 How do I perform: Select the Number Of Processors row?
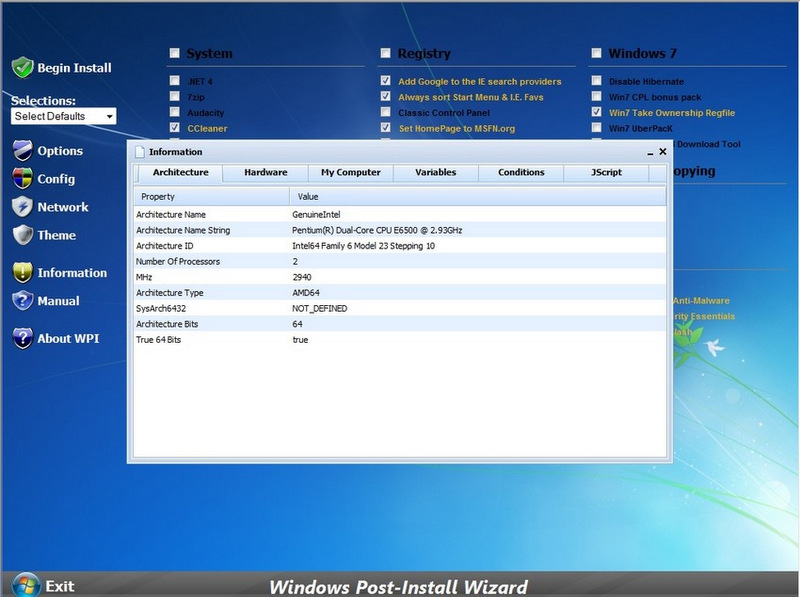[x=400, y=261]
